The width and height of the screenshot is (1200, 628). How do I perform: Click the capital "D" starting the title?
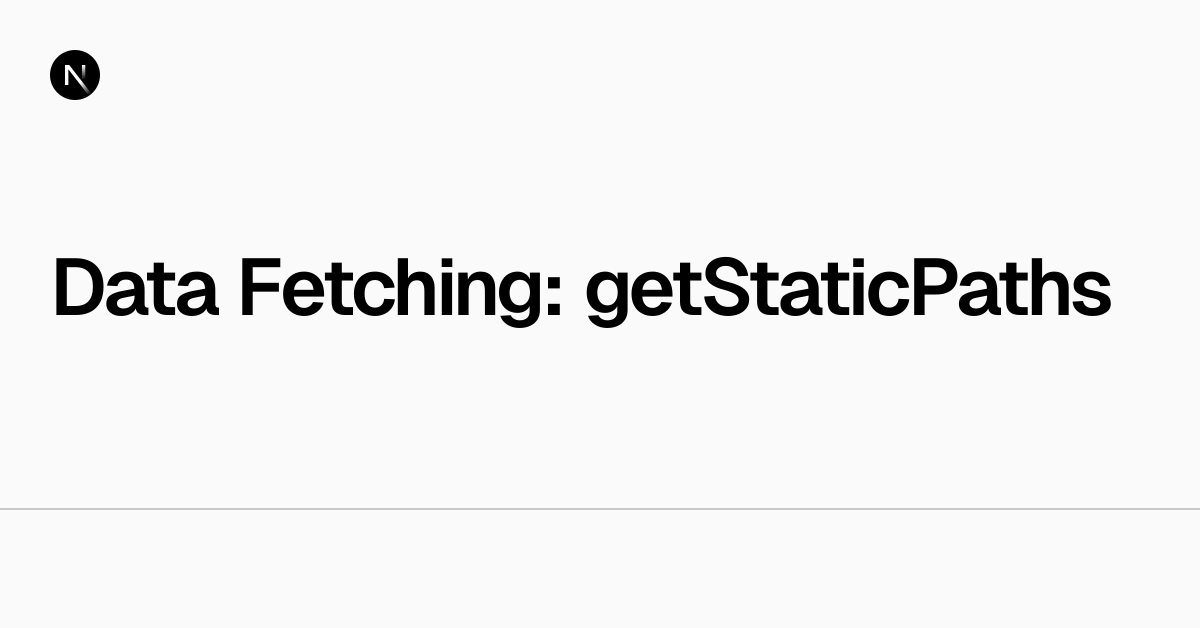point(77,288)
